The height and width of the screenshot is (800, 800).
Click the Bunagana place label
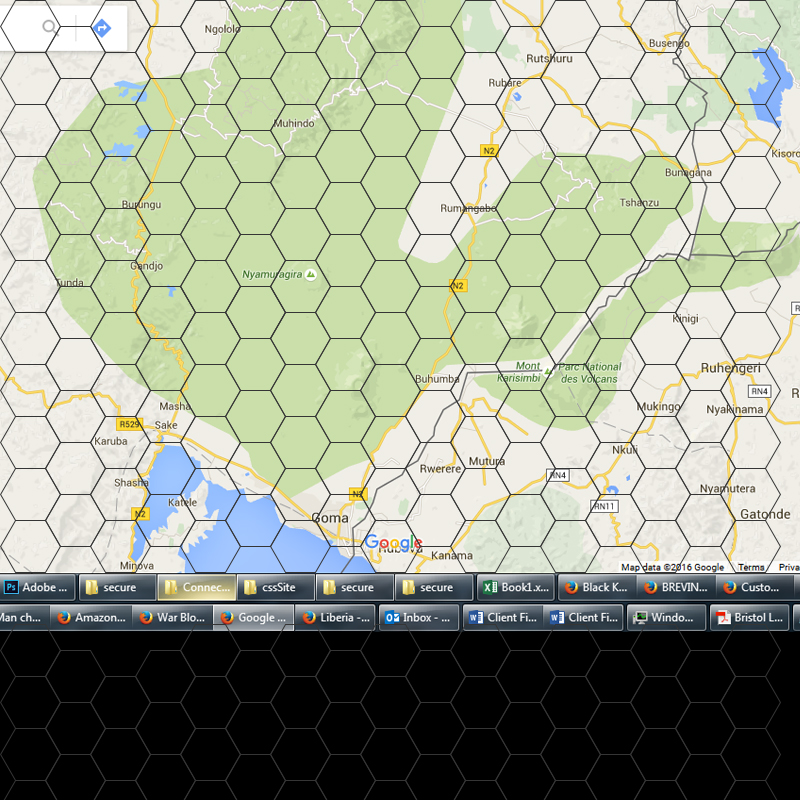(x=688, y=172)
